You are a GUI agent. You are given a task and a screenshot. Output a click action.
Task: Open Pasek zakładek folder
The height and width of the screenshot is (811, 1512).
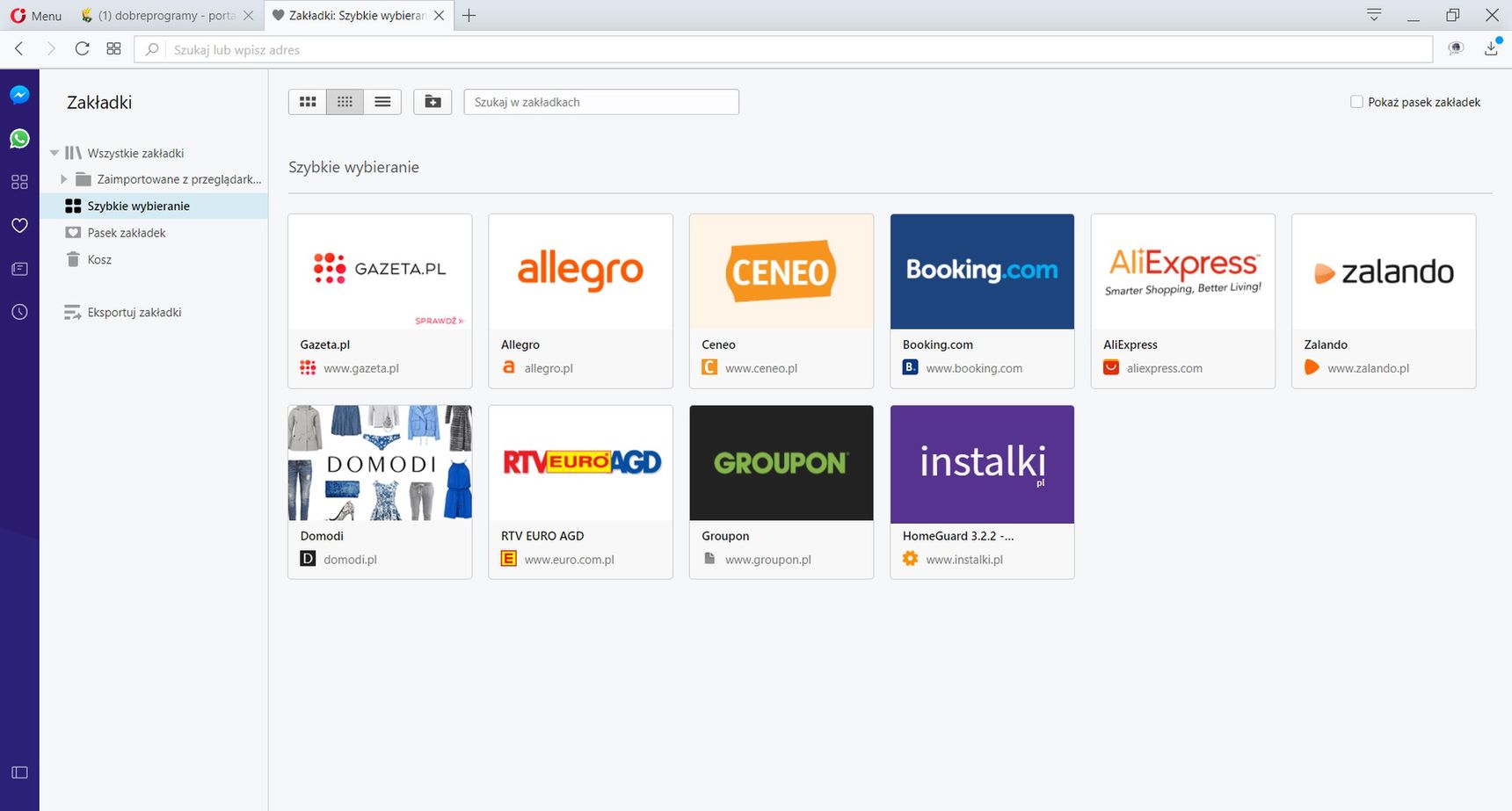pos(126,233)
